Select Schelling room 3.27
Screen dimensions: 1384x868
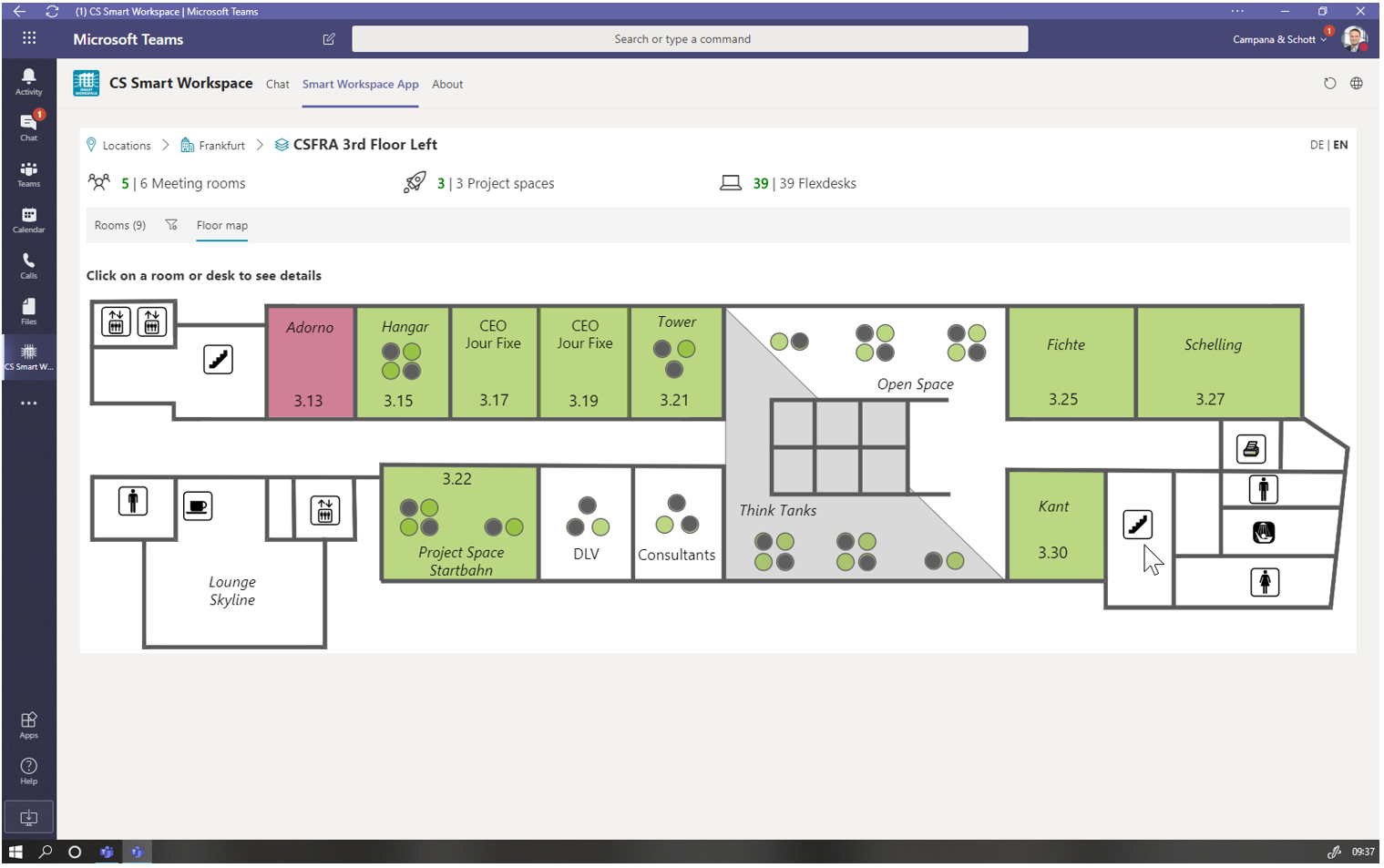[x=1219, y=363]
